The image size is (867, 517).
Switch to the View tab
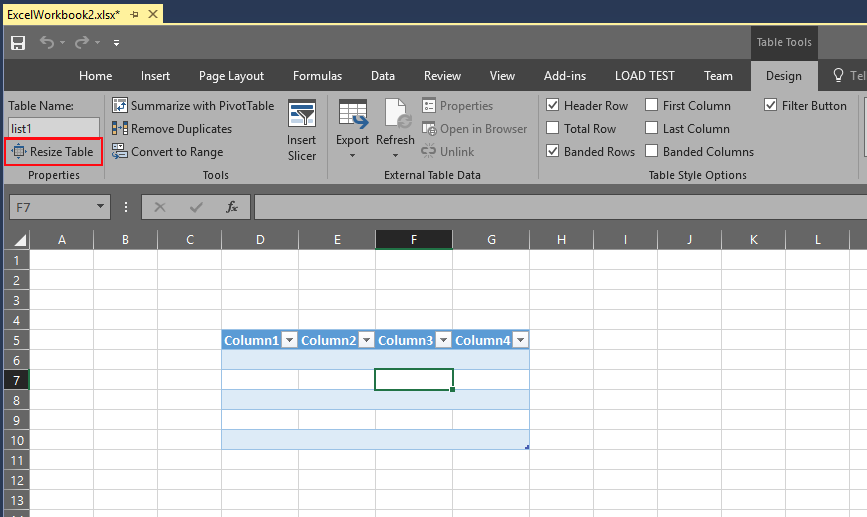click(x=502, y=76)
